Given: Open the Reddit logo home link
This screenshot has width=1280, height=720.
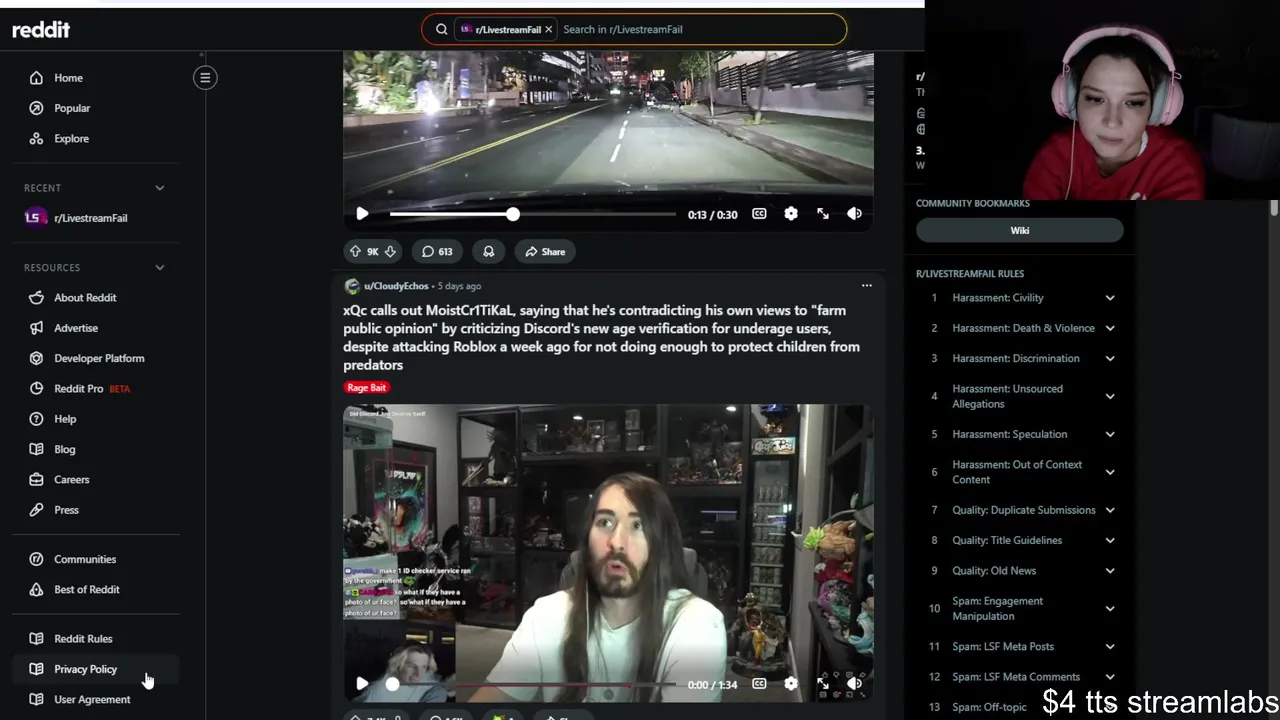Looking at the screenshot, I should coord(41,30).
